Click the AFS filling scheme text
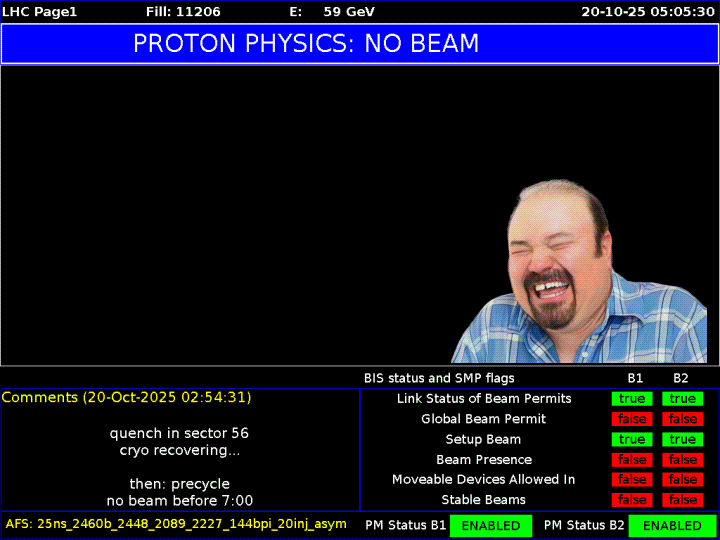Viewport: 720px width, 540px height. pos(176,524)
